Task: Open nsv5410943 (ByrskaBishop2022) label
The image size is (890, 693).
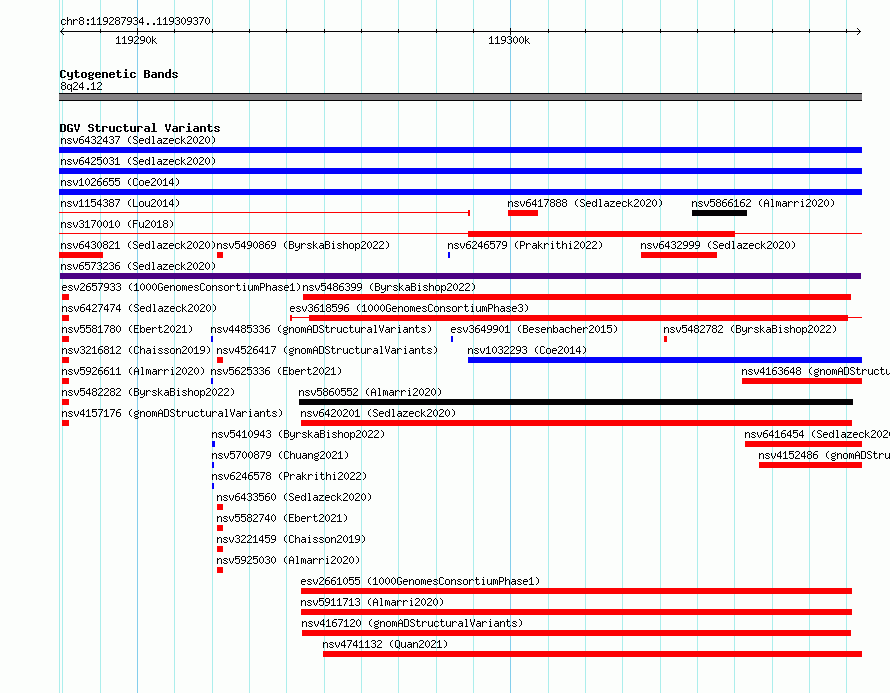Action: tap(298, 434)
